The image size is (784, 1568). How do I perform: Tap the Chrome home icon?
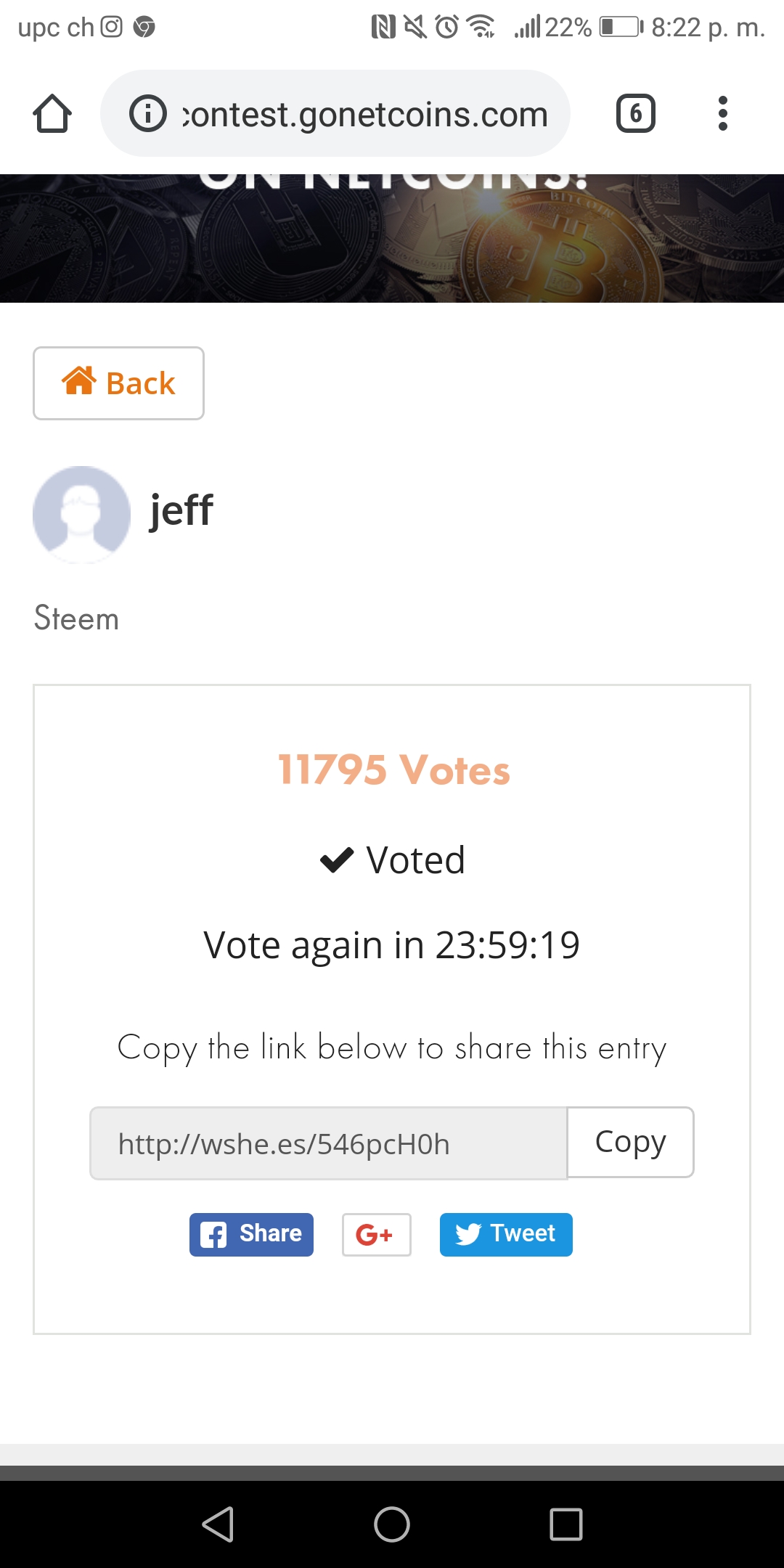click(52, 114)
